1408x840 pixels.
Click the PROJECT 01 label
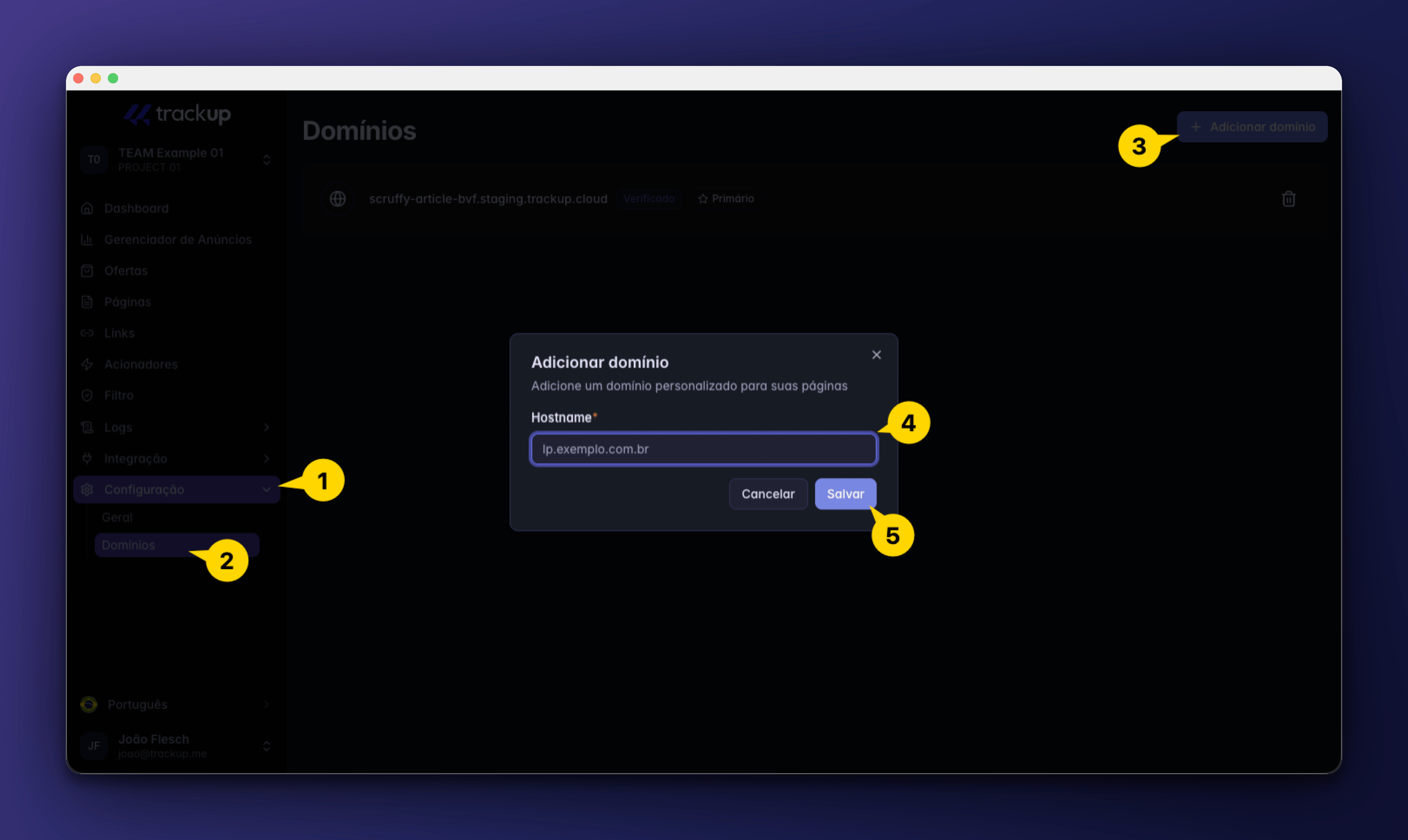[x=149, y=167]
